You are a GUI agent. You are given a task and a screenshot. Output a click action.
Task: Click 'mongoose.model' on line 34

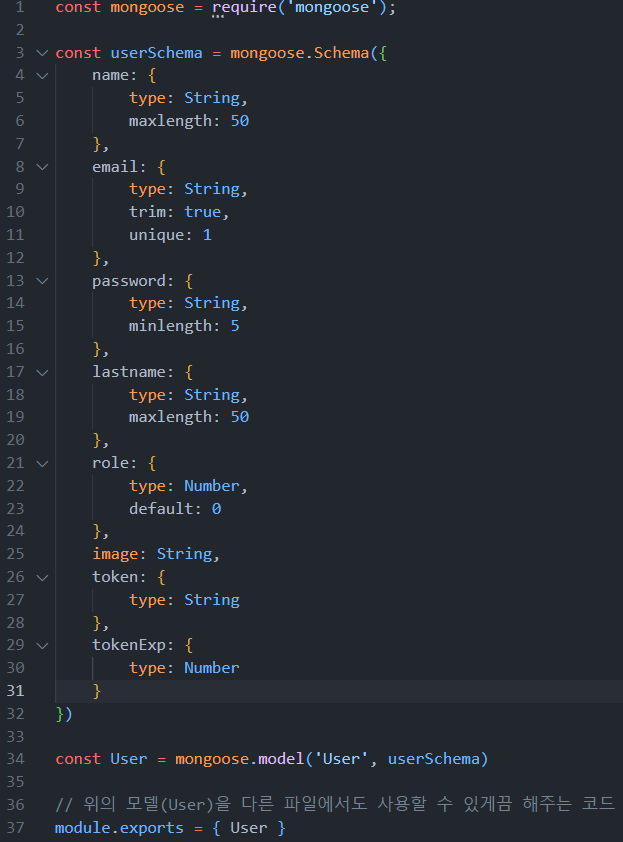[240, 759]
